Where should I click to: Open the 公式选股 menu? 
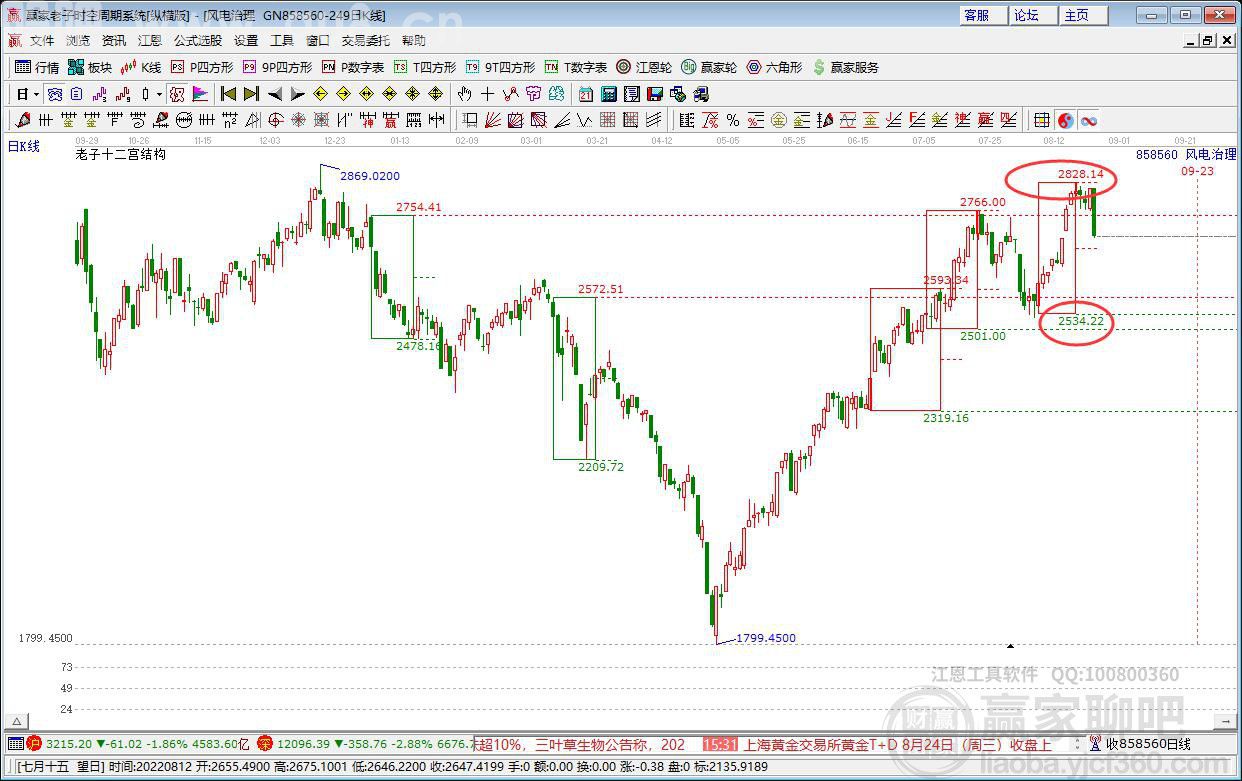(198, 41)
